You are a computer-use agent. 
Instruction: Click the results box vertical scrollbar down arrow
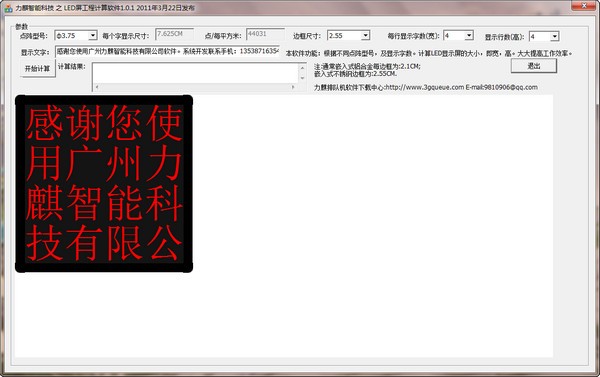(302, 78)
